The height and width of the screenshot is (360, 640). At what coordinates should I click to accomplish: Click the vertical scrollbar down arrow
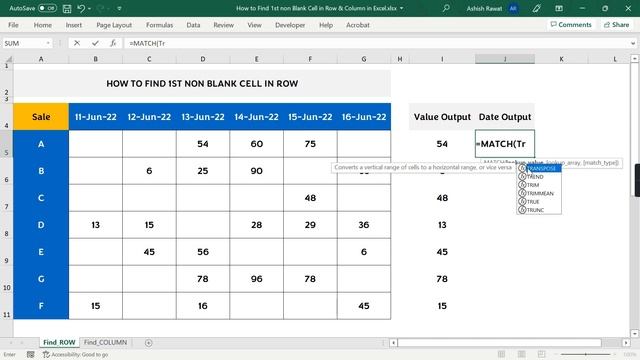point(634,333)
